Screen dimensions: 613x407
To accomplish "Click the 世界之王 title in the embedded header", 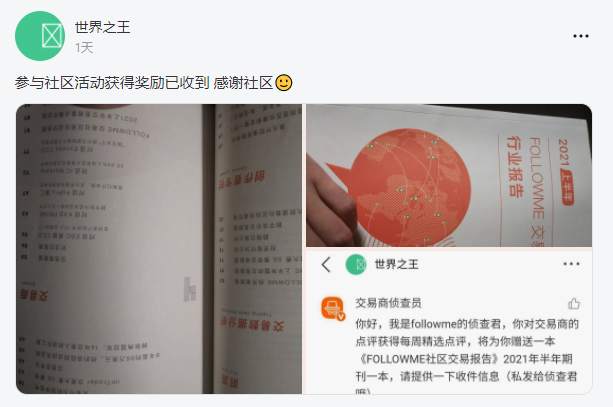I will 396,265.
